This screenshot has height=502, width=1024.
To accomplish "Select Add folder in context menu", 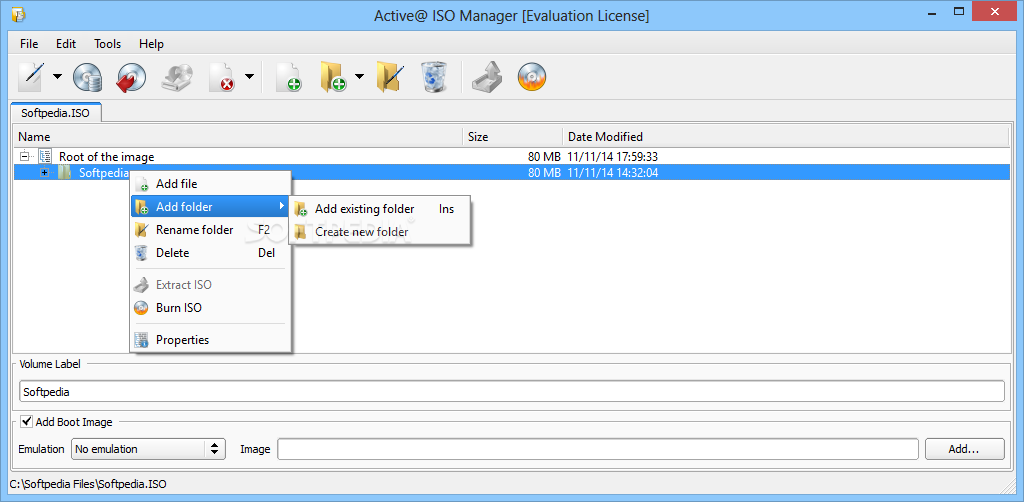I will click(x=210, y=207).
